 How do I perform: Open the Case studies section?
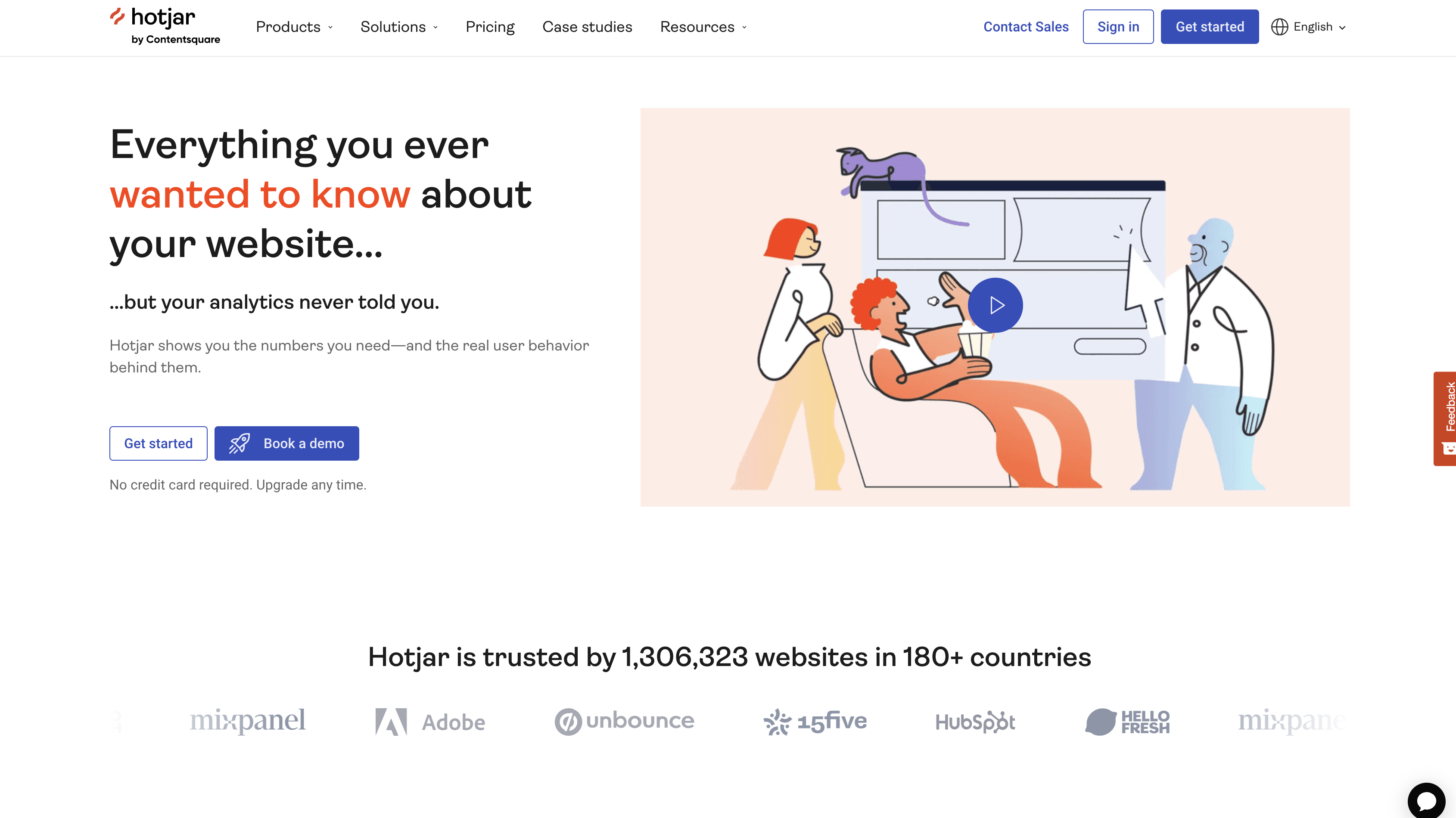tap(587, 27)
